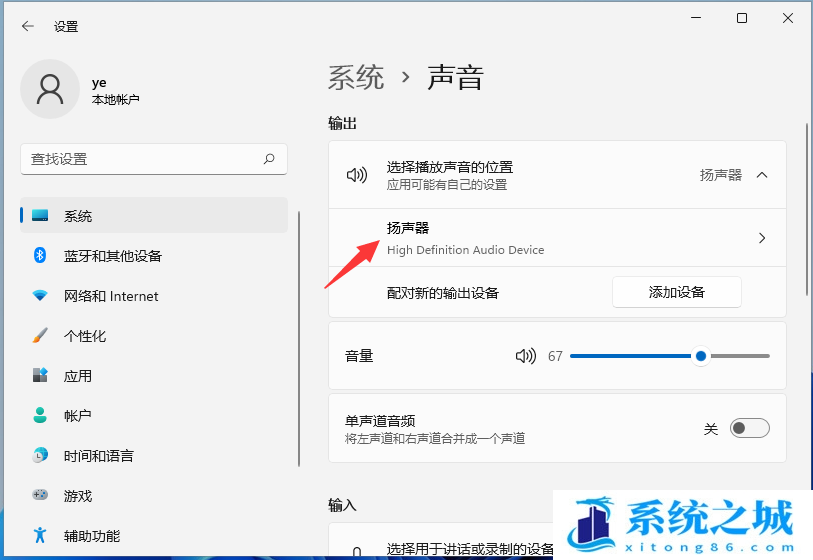Minimize the Settings window
The width and height of the screenshot is (813, 560).
(696, 18)
